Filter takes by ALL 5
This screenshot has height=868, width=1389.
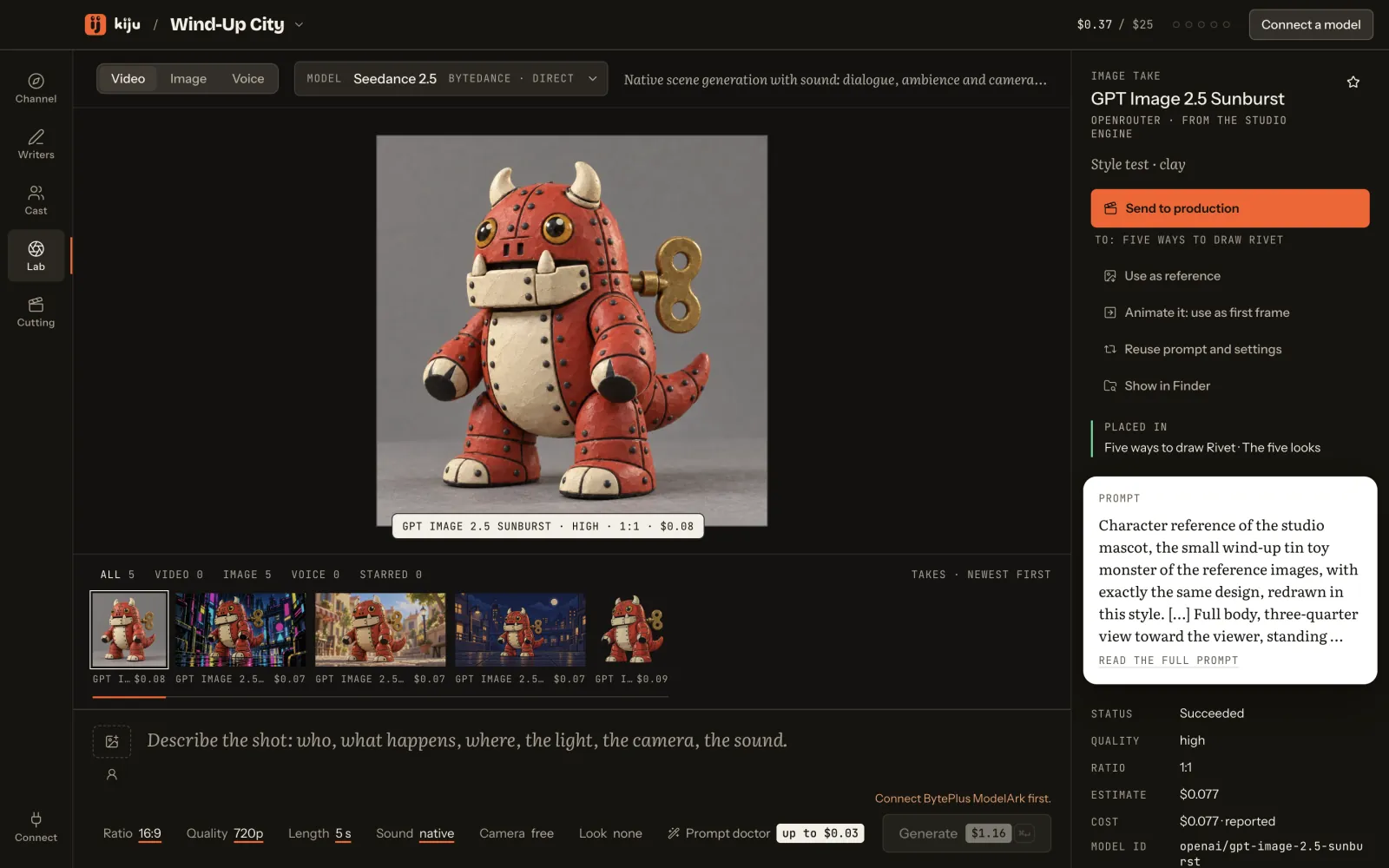pos(117,575)
